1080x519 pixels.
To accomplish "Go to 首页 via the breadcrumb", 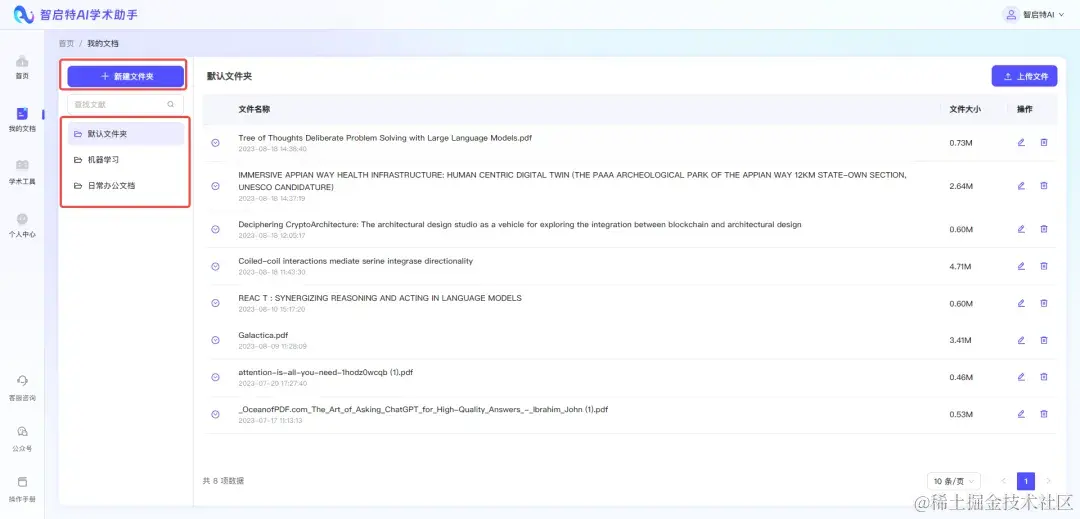I will coord(66,43).
